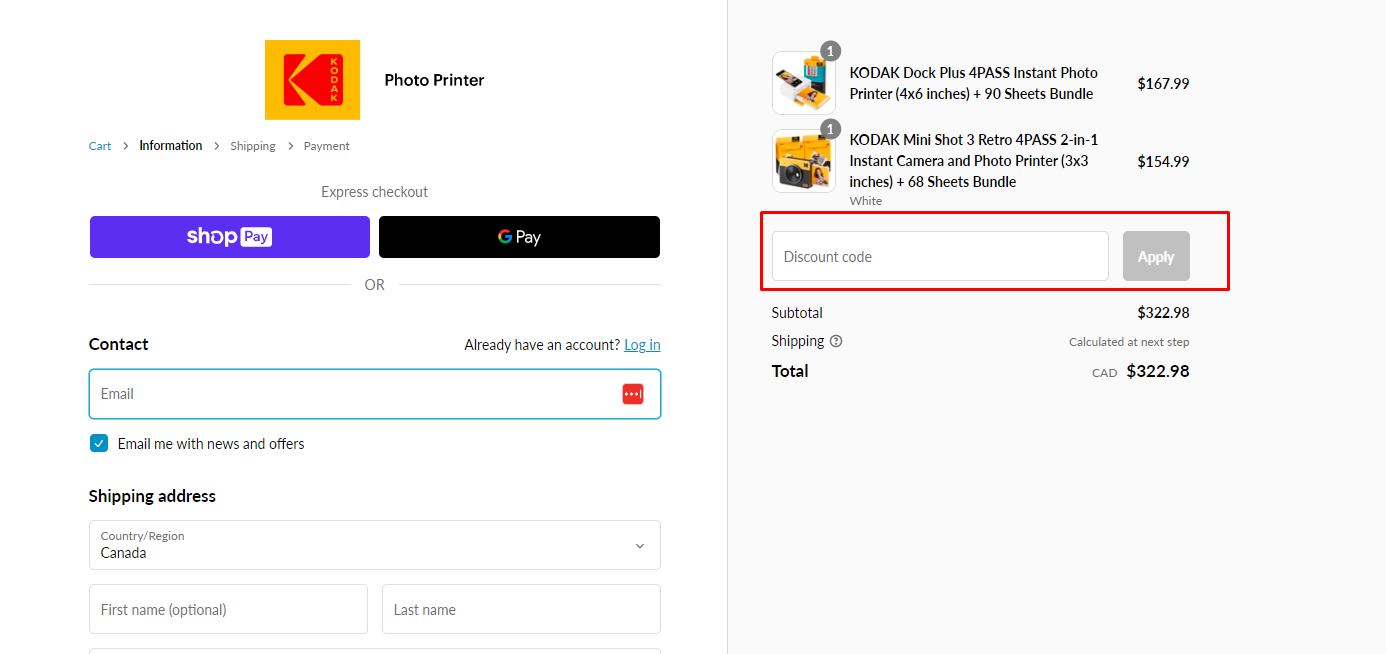Pay with Shop Pay express checkout
The image size is (1386, 654).
tap(229, 237)
